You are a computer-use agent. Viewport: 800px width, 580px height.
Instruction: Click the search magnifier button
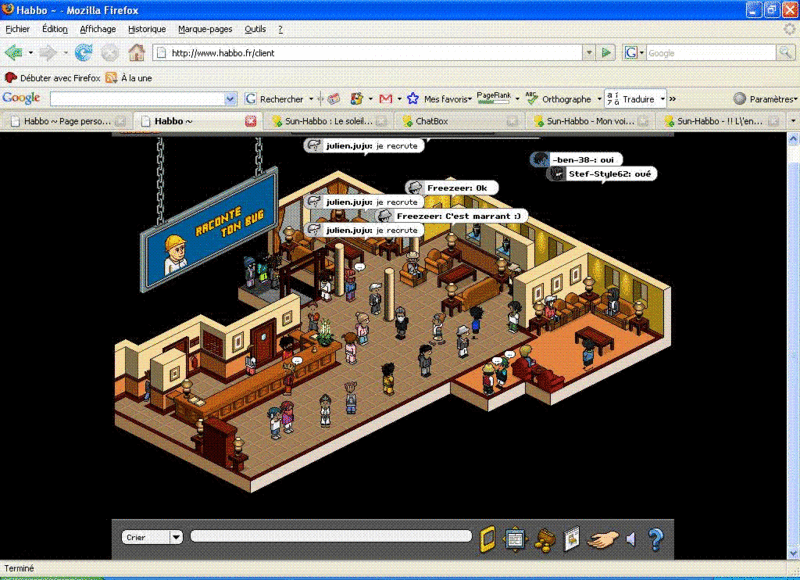coord(785,53)
